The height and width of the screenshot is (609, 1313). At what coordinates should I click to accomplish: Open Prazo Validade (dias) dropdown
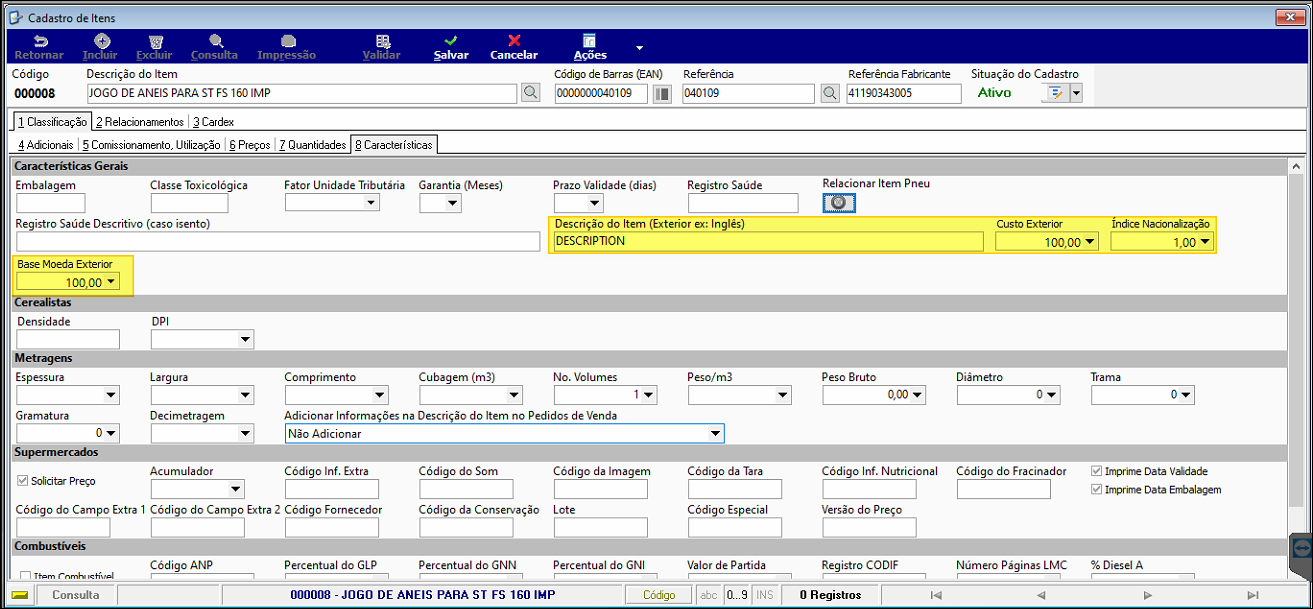(595, 203)
